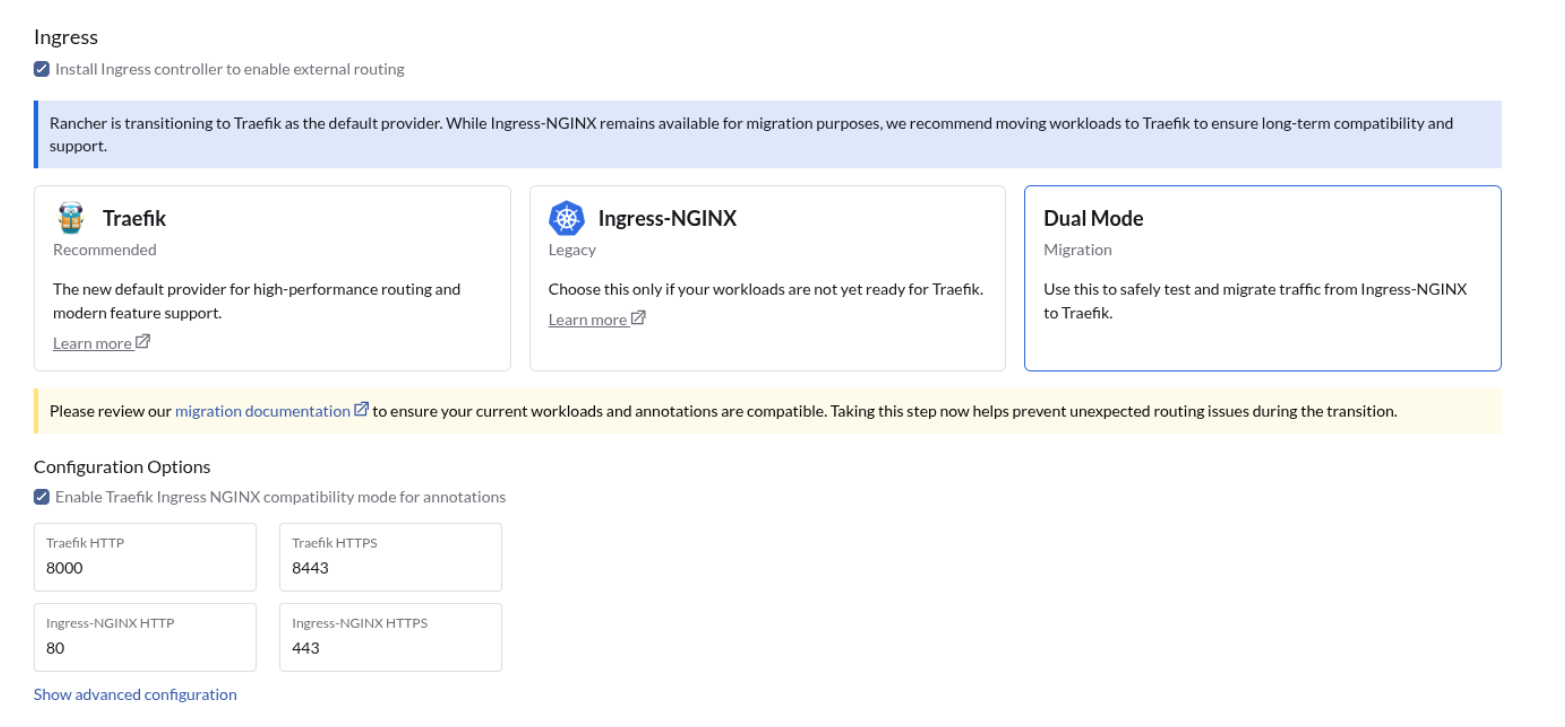The image size is (1565, 727).
Task: Click the Dual Mode description text
Action: pyautogui.click(x=1255, y=301)
